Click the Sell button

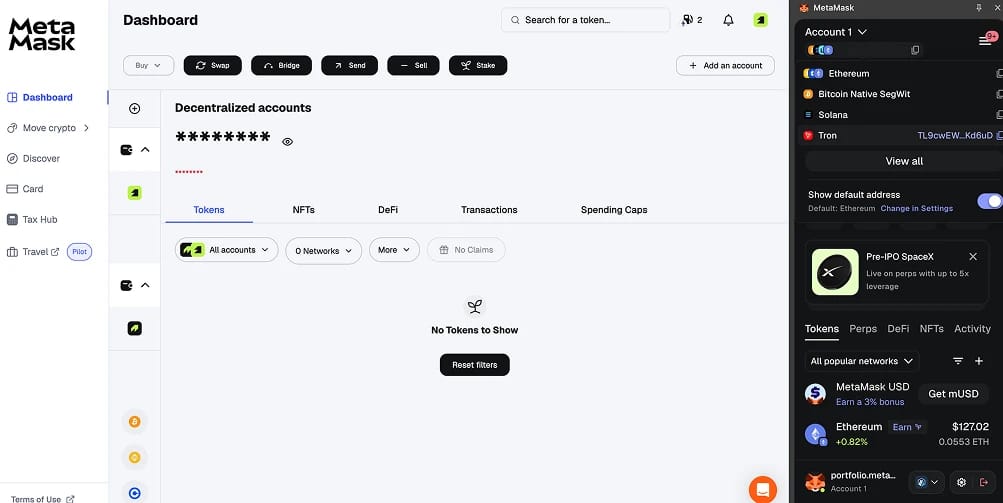tap(413, 65)
